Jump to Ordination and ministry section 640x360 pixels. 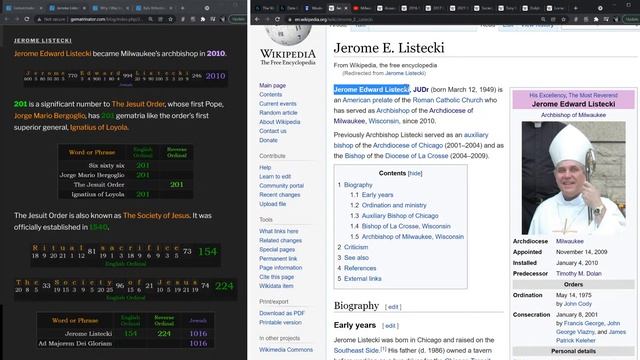click(394, 205)
